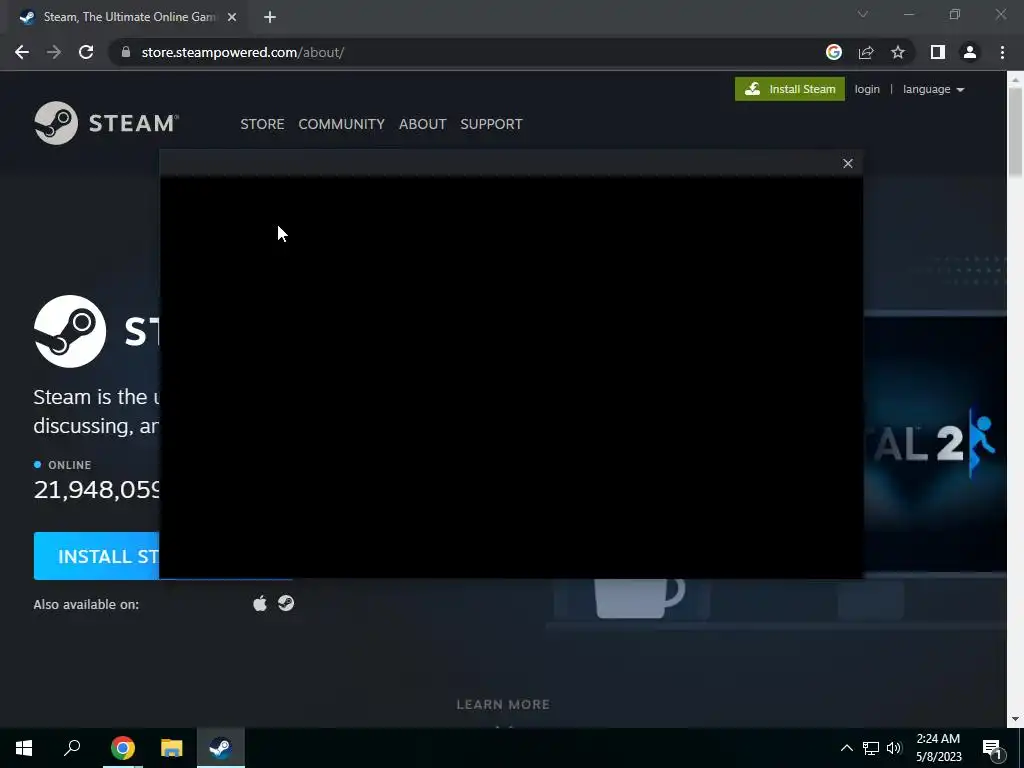Viewport: 1024px width, 768px height.
Task: Click the green Install Steam button
Action: pyautogui.click(x=790, y=89)
